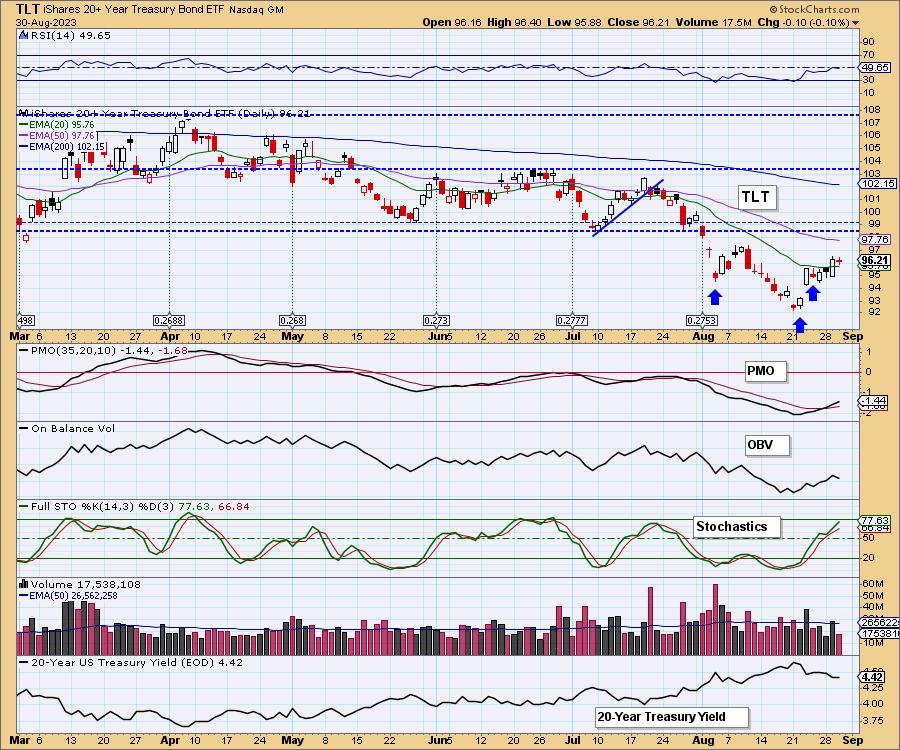Screen dimensions: 900x750
Task: Click the volume bars icon beside Volume label
Action: 24,584
